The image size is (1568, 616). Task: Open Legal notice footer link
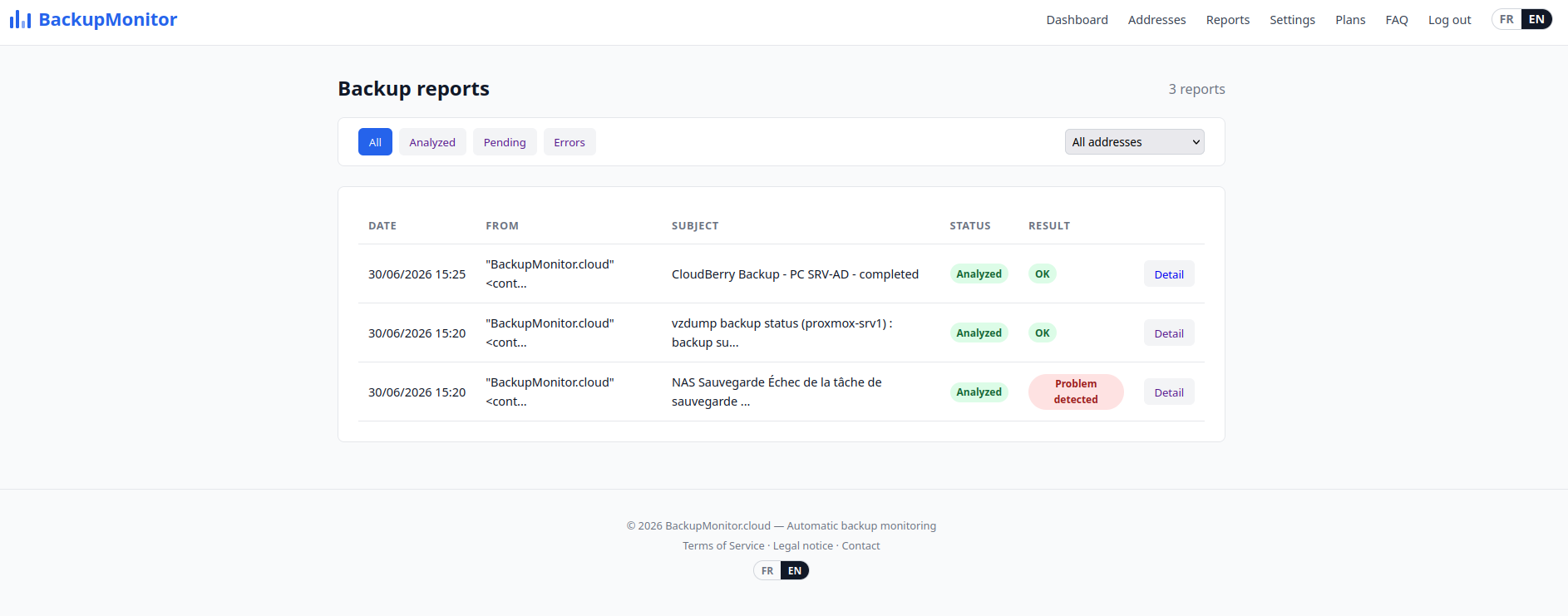point(803,546)
